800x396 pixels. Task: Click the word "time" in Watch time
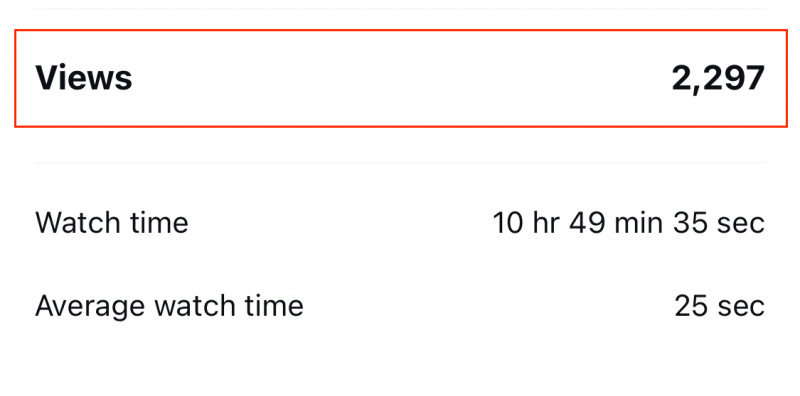(x=162, y=223)
